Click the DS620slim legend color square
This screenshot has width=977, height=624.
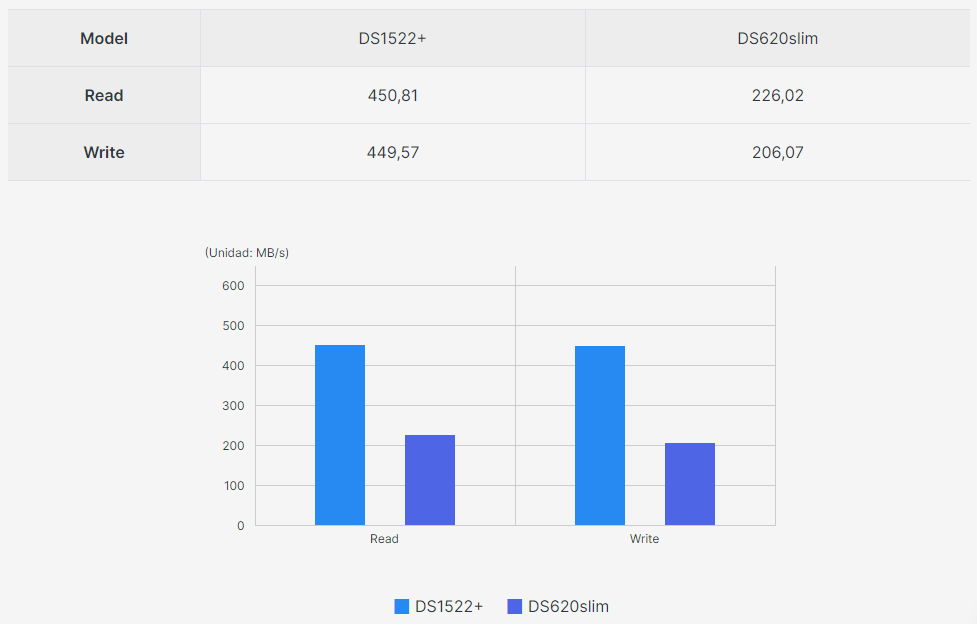click(515, 606)
